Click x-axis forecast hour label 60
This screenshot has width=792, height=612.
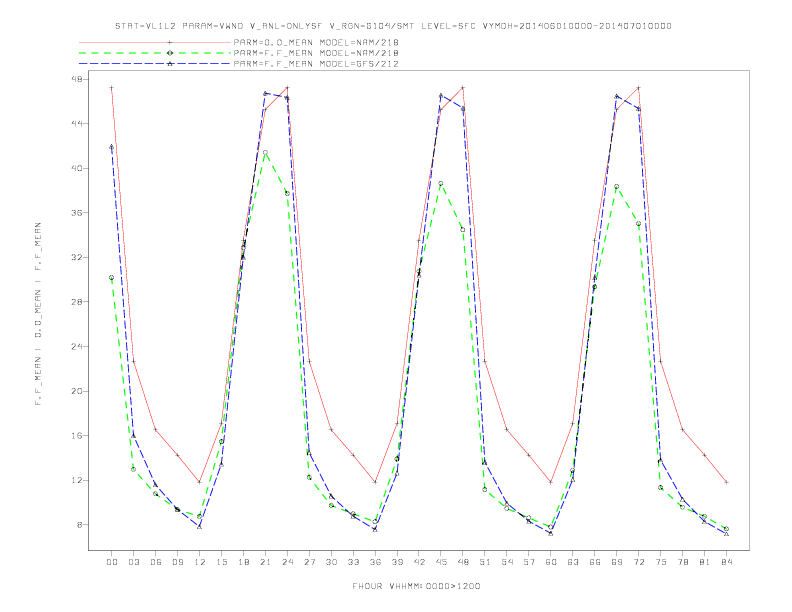tap(551, 562)
